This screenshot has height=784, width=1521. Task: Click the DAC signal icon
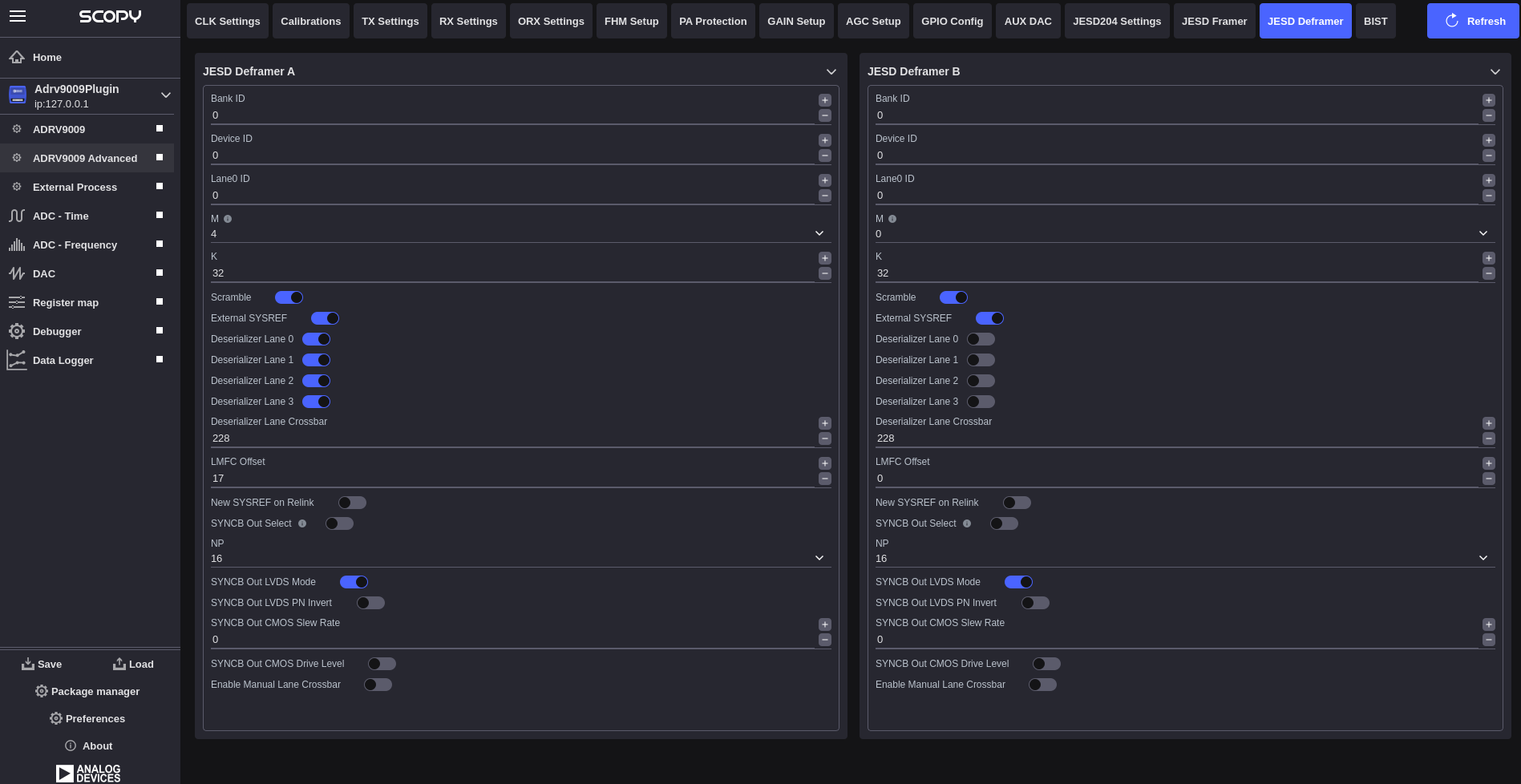tap(17, 273)
